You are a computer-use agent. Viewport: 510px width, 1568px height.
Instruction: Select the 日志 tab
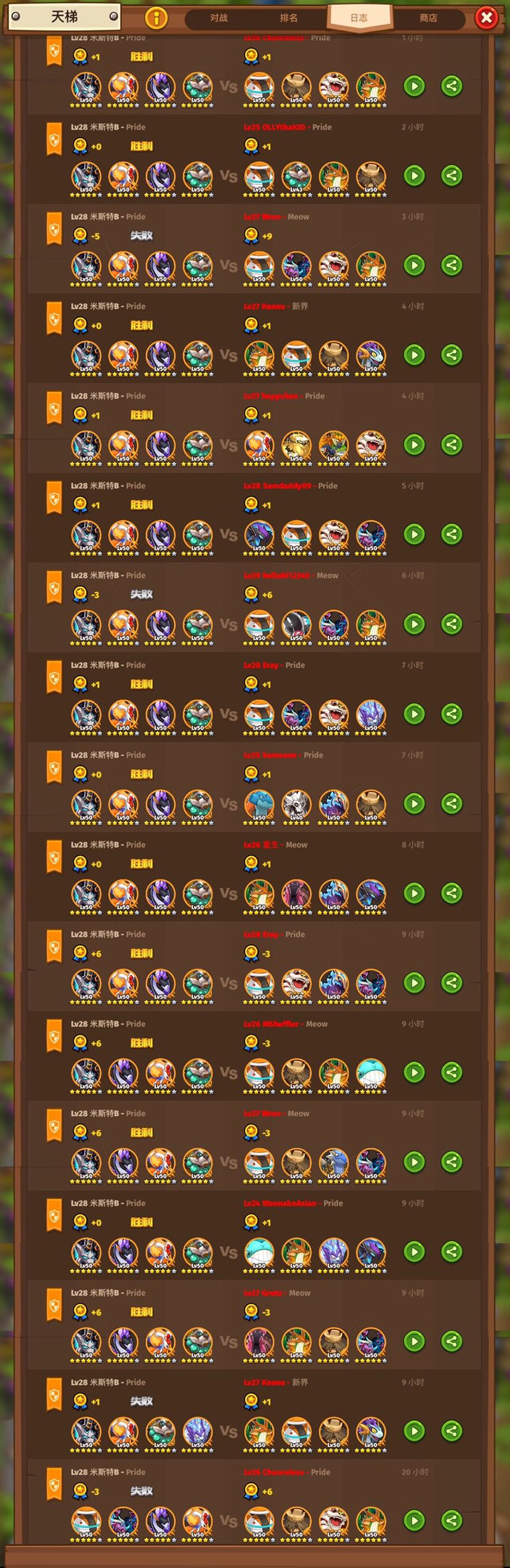point(358,18)
